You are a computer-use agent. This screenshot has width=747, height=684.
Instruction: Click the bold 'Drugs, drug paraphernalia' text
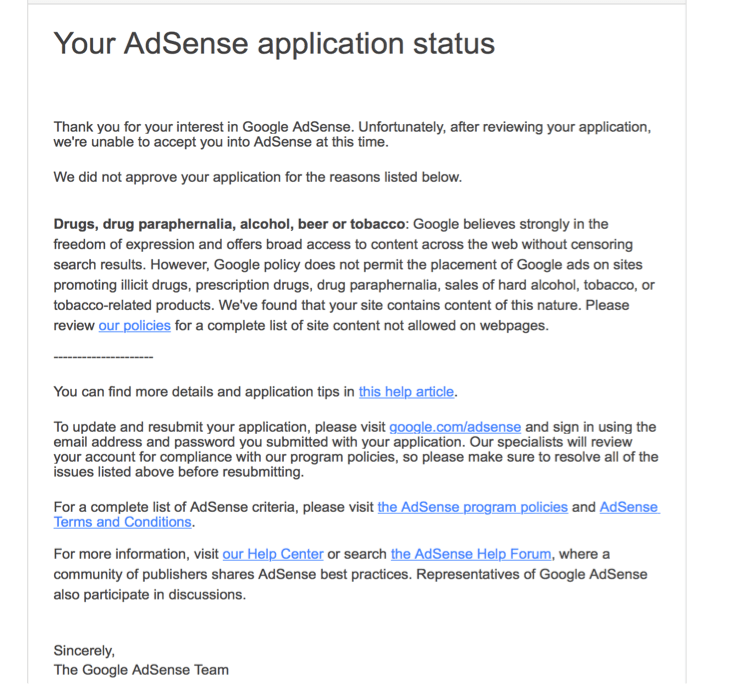click(x=229, y=224)
